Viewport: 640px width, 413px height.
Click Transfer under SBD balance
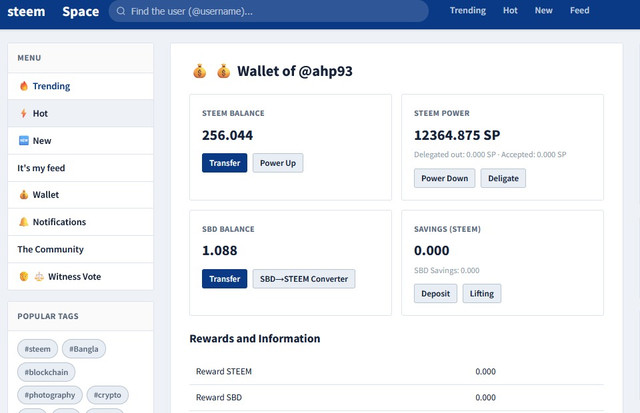click(x=224, y=279)
